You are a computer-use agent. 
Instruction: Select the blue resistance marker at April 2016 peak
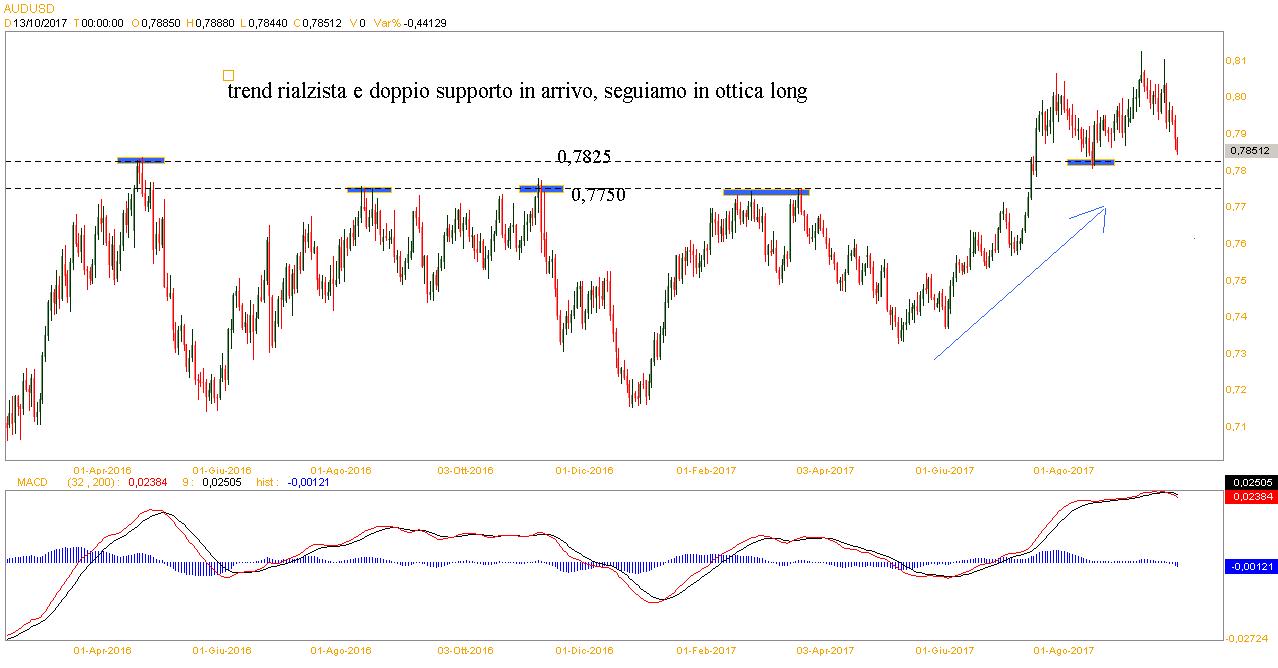coord(140,160)
